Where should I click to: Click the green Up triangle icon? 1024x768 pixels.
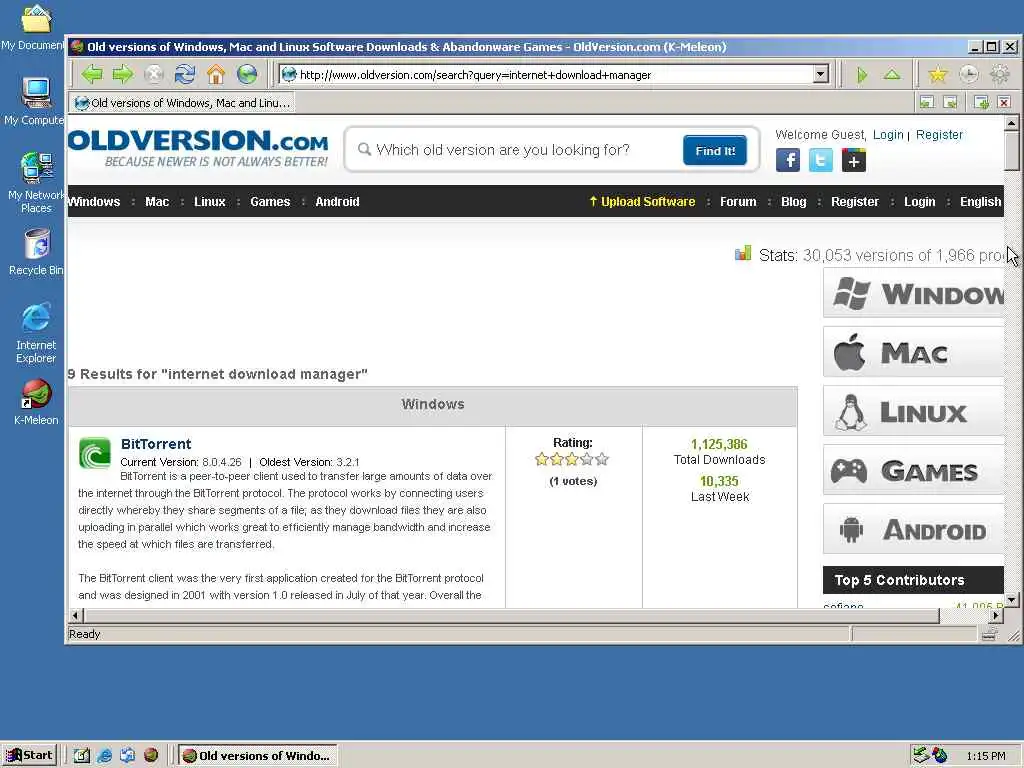[892, 74]
